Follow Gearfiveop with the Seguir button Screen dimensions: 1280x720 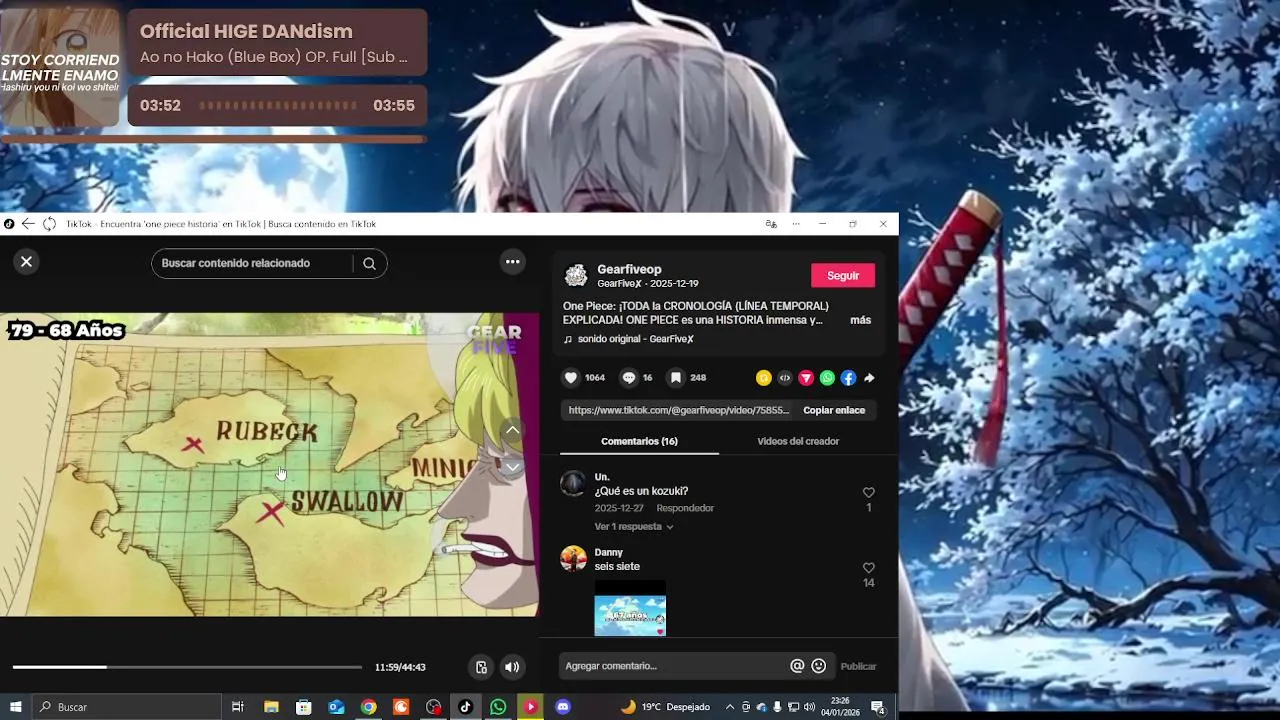tap(843, 276)
